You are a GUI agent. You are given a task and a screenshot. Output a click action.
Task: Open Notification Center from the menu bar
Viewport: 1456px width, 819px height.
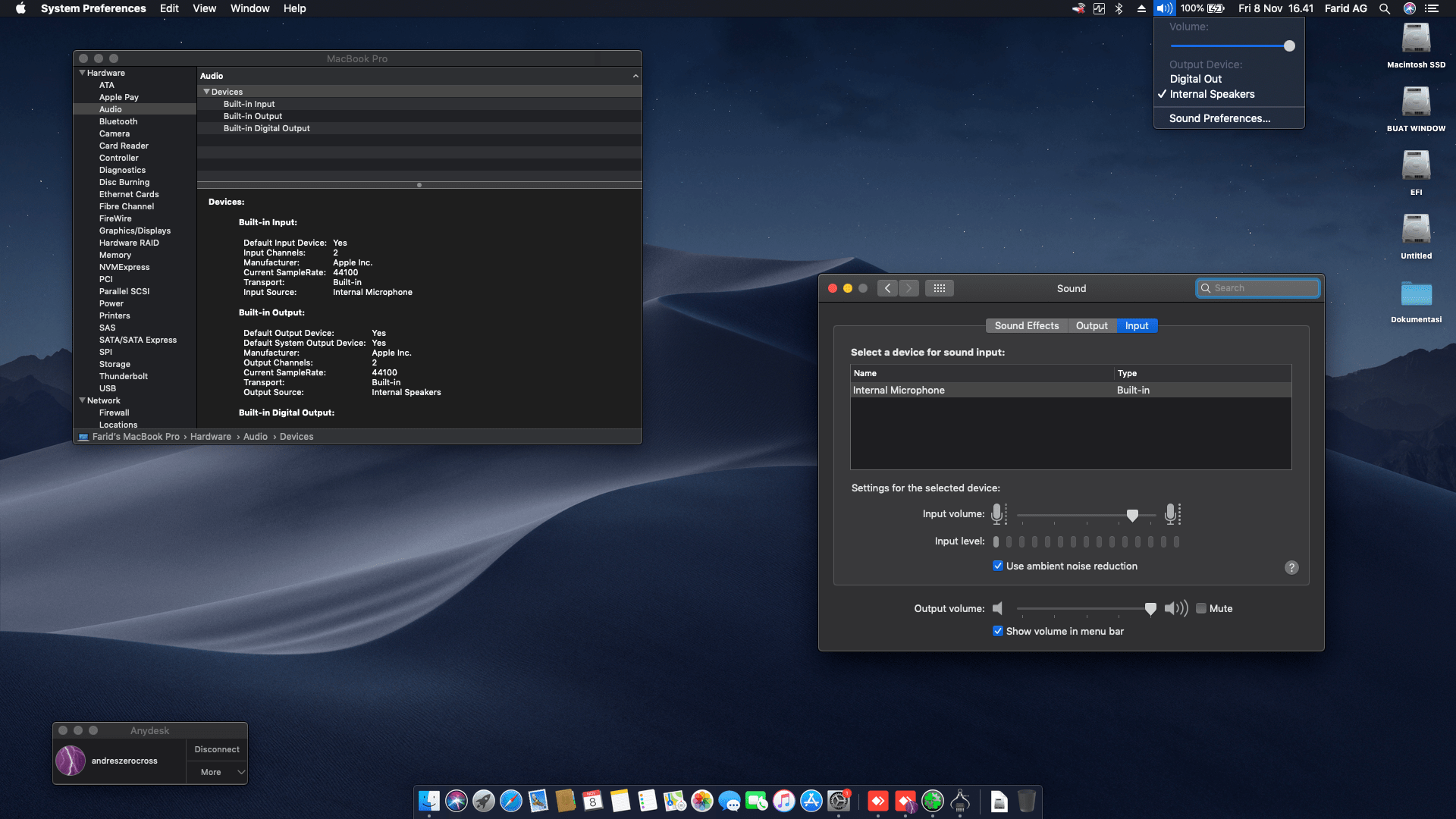[1433, 8]
